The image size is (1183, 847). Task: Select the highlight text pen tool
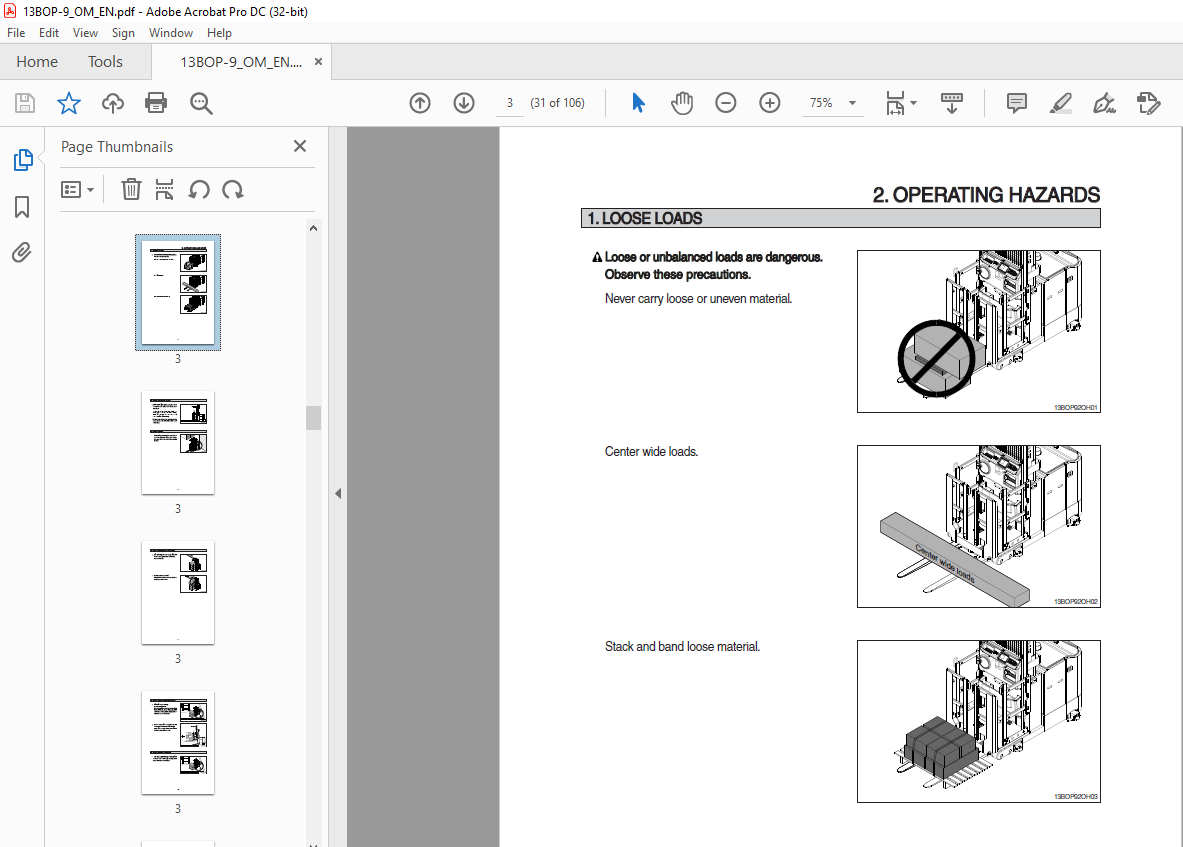click(1061, 103)
